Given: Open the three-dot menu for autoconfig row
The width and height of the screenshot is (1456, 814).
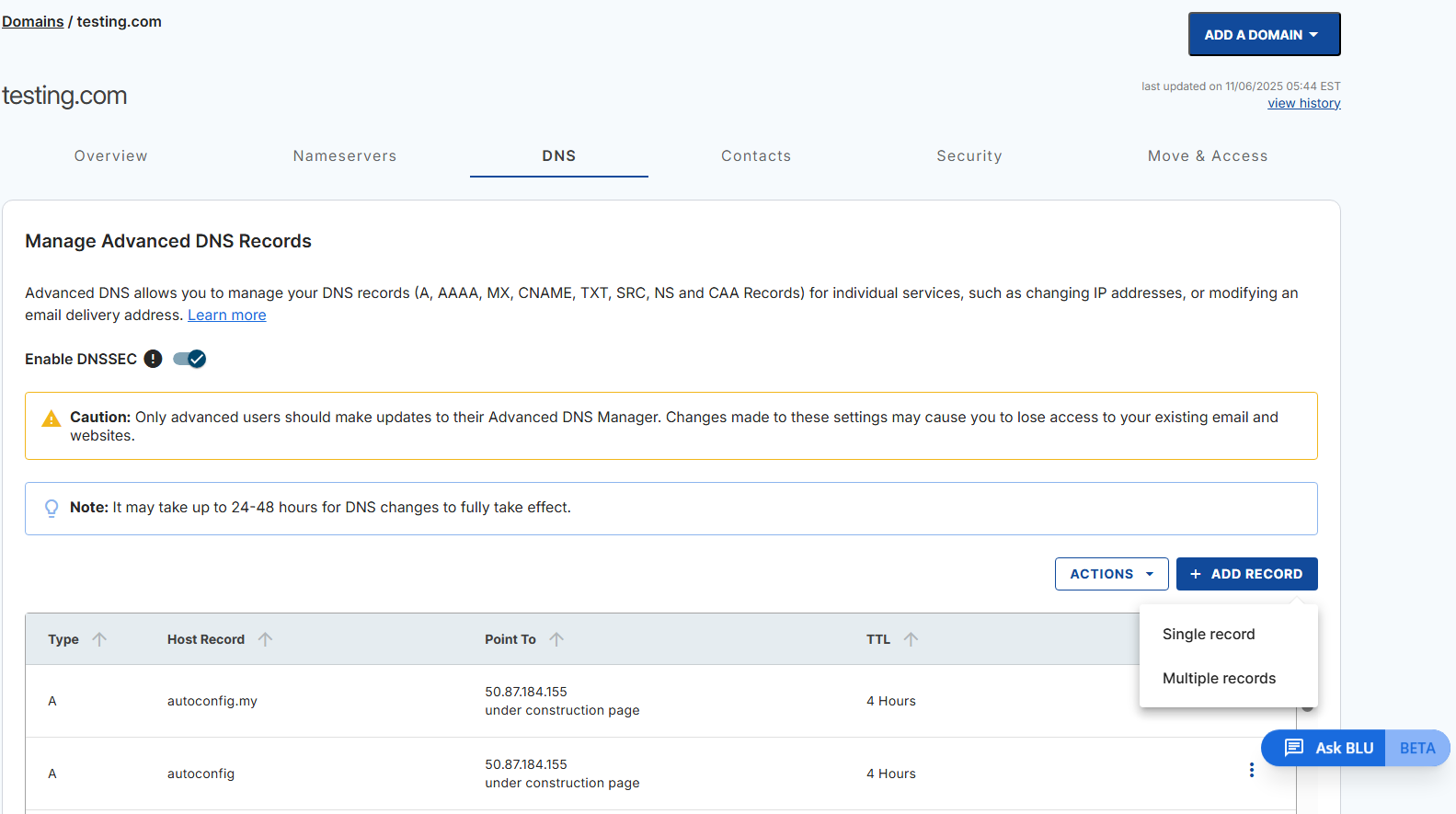Looking at the screenshot, I should [1252, 770].
